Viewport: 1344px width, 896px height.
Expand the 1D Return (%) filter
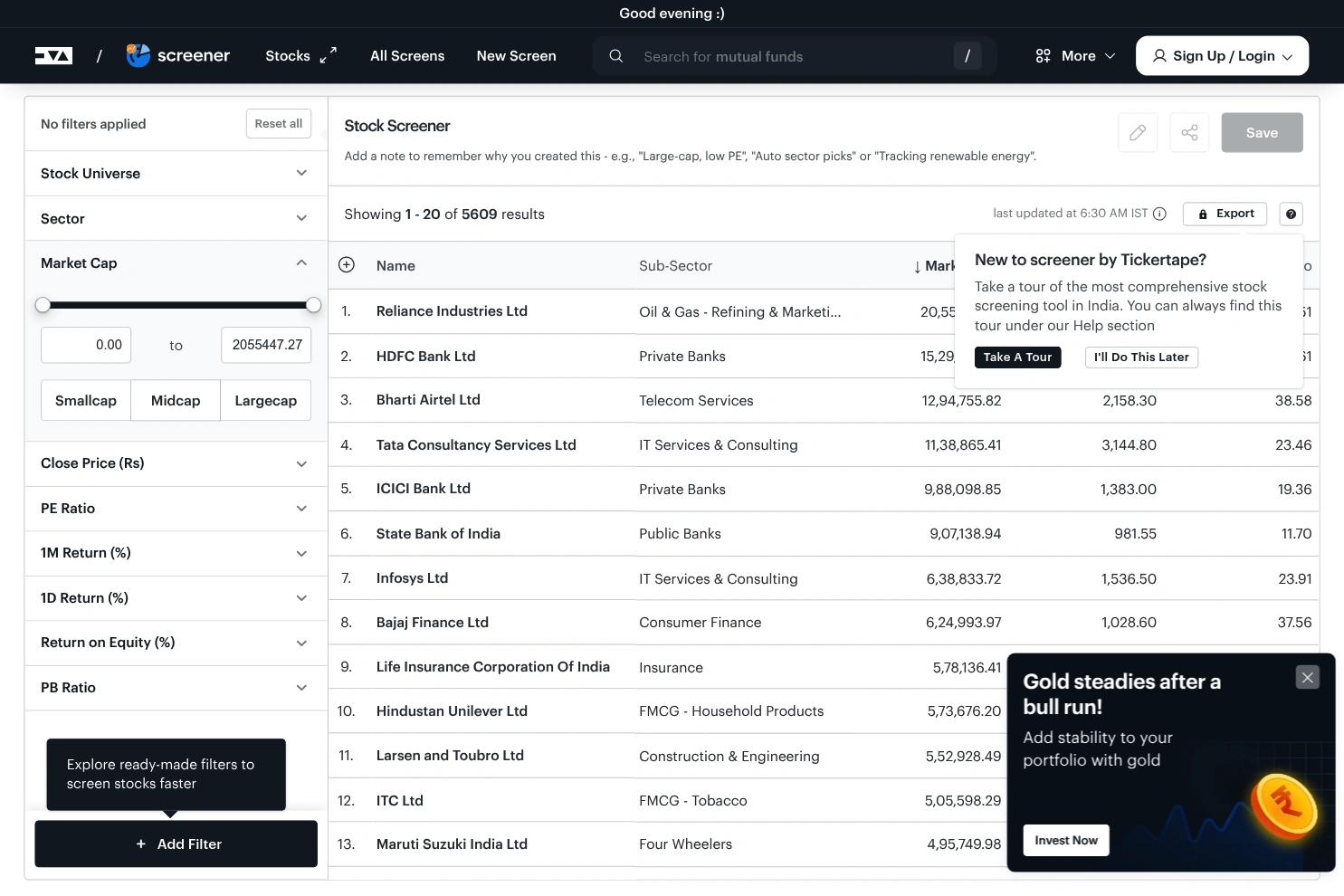pos(176,598)
